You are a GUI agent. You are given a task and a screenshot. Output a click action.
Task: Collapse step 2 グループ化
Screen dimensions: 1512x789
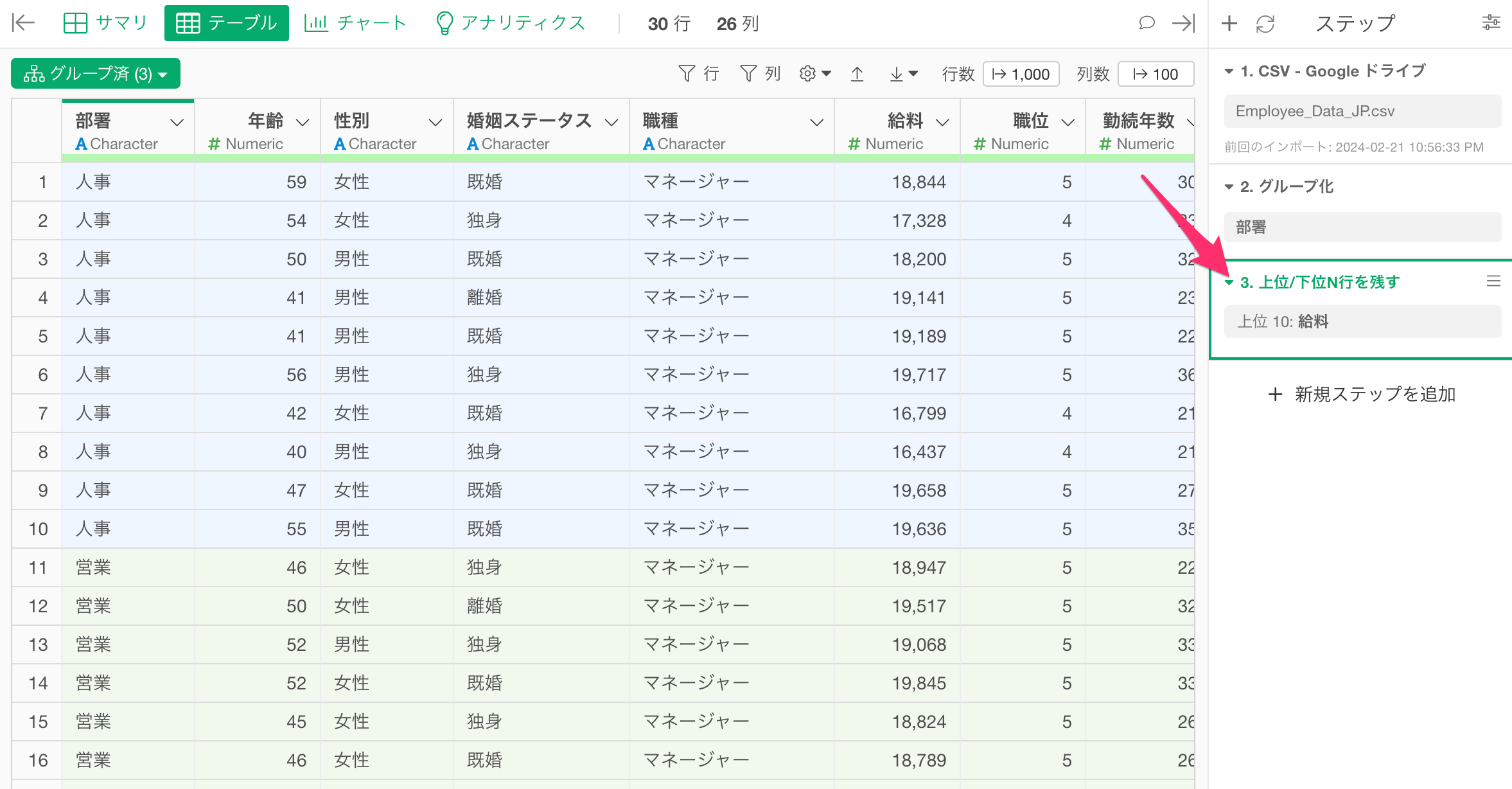pyautogui.click(x=1229, y=187)
